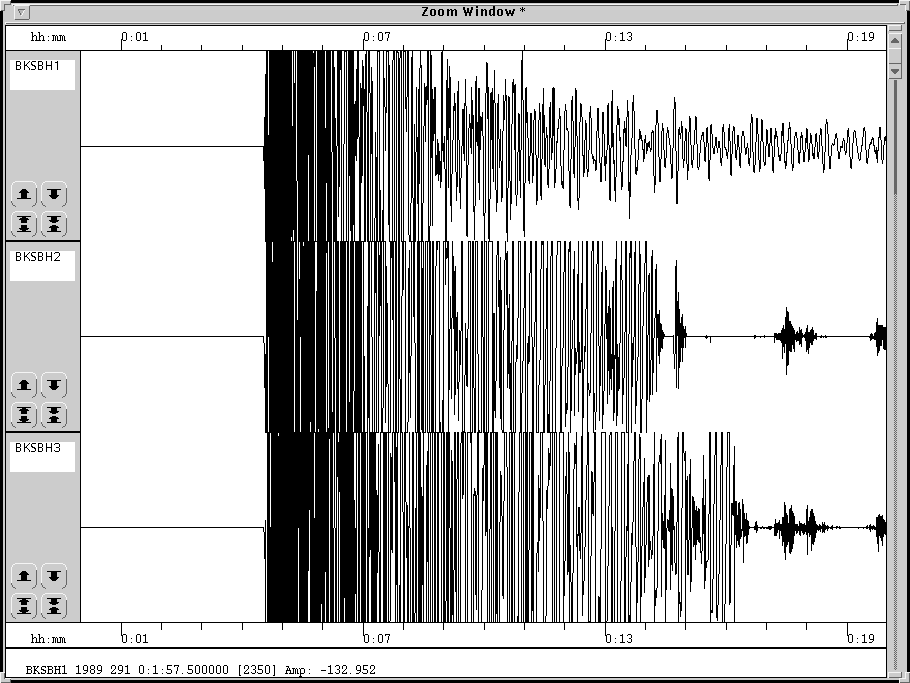Image resolution: width=910 pixels, height=683 pixels.
Task: Click the single up-arrow button for BKSBH1
Action: pyautogui.click(x=24, y=194)
